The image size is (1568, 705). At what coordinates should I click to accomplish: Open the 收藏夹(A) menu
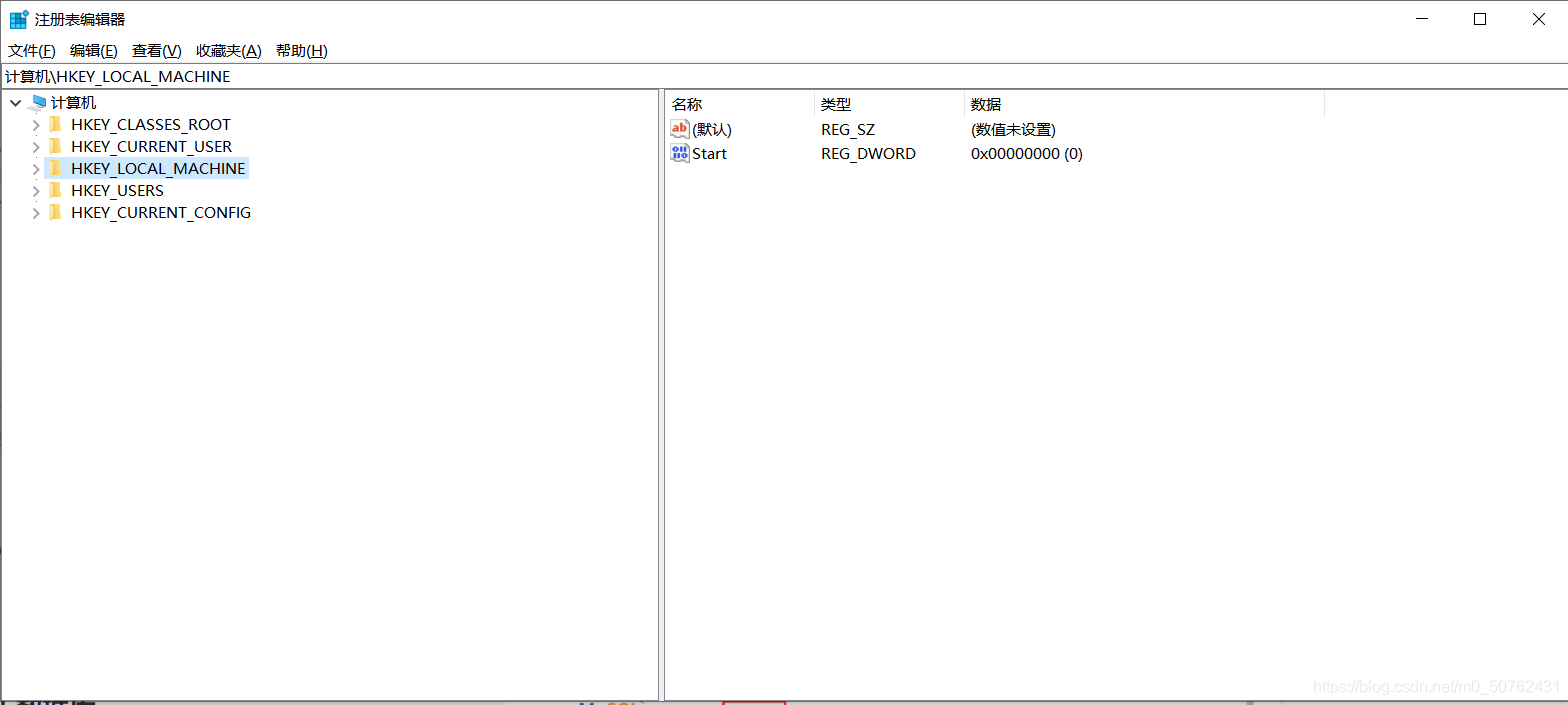(229, 51)
